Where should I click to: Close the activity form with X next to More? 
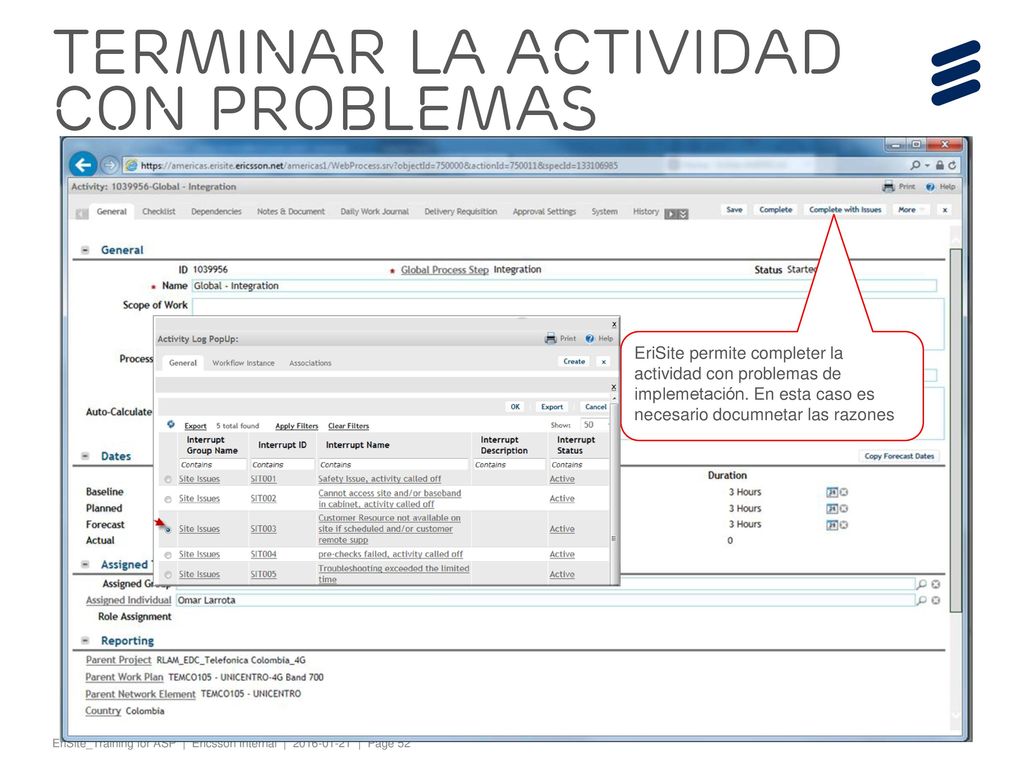coord(945,210)
